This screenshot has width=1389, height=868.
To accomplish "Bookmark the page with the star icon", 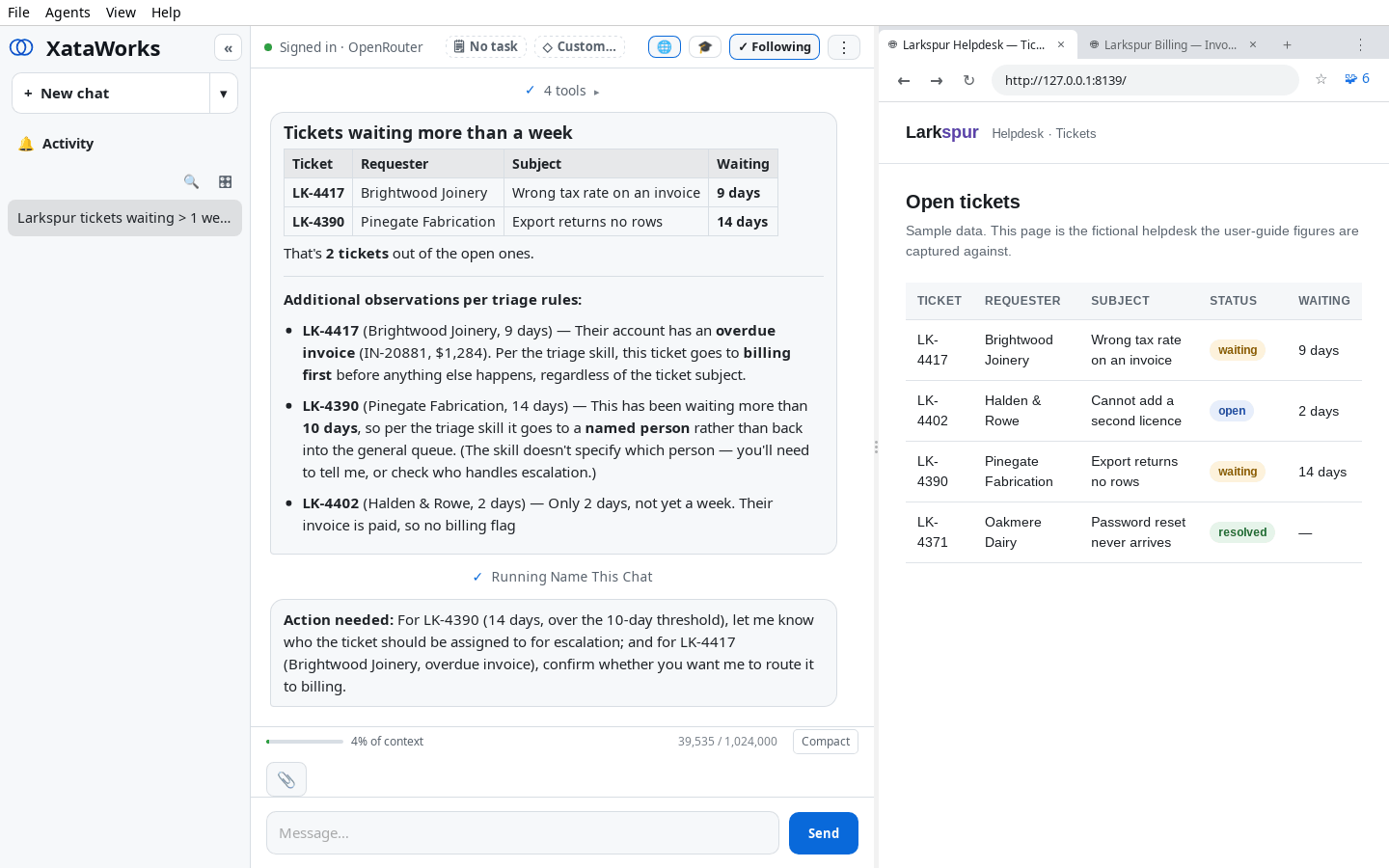I will (1321, 79).
